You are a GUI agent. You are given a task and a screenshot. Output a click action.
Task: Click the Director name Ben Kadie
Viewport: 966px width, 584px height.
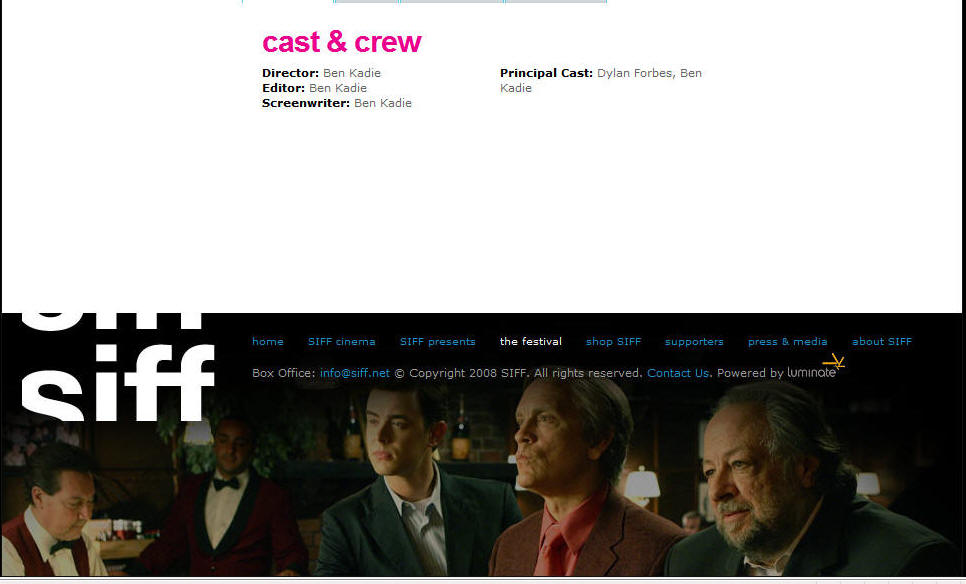[x=352, y=73]
